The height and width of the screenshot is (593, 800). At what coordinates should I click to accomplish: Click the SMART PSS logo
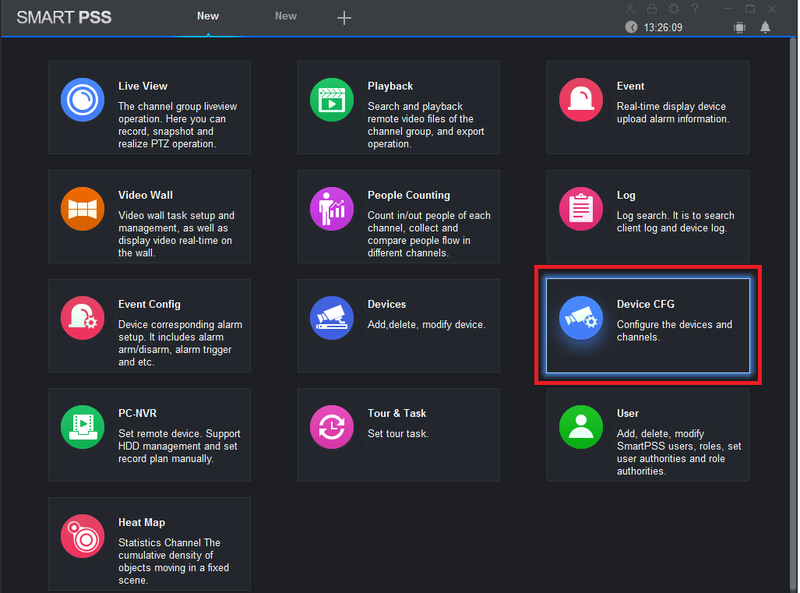click(x=64, y=17)
